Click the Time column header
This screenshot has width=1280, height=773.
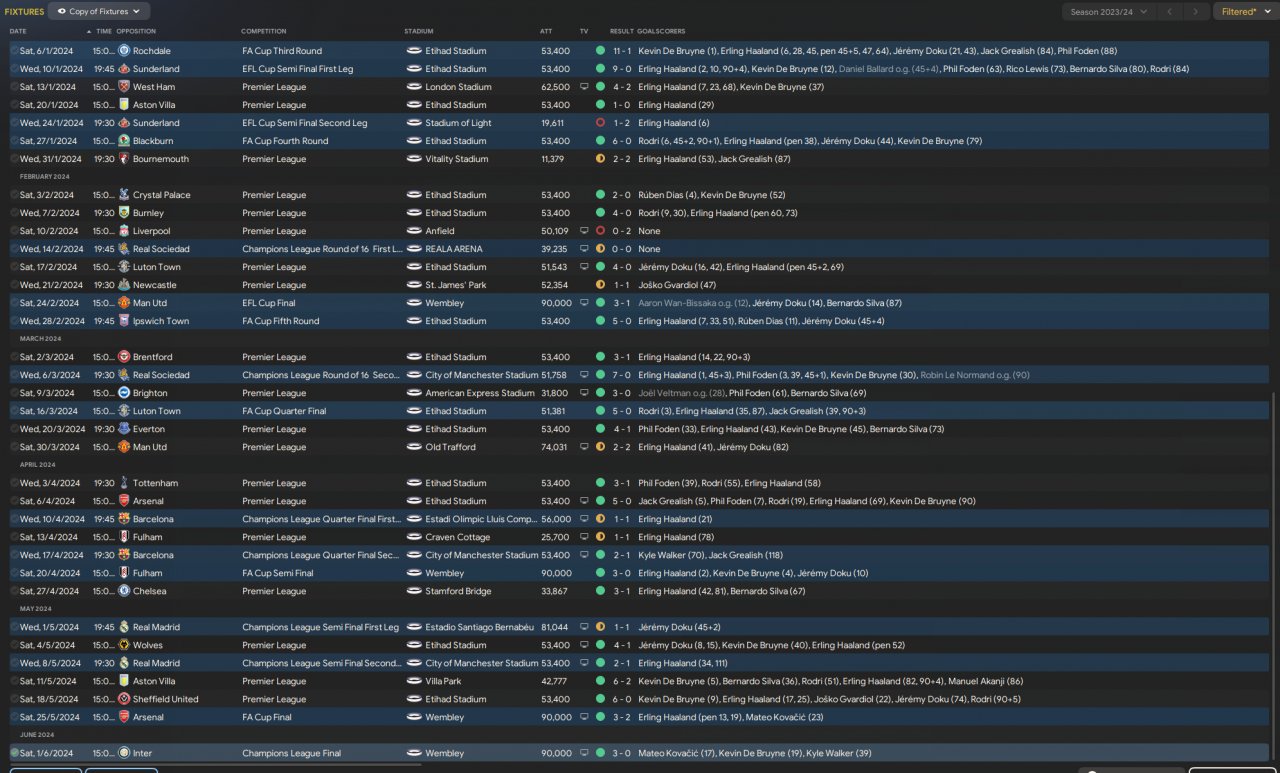point(104,31)
